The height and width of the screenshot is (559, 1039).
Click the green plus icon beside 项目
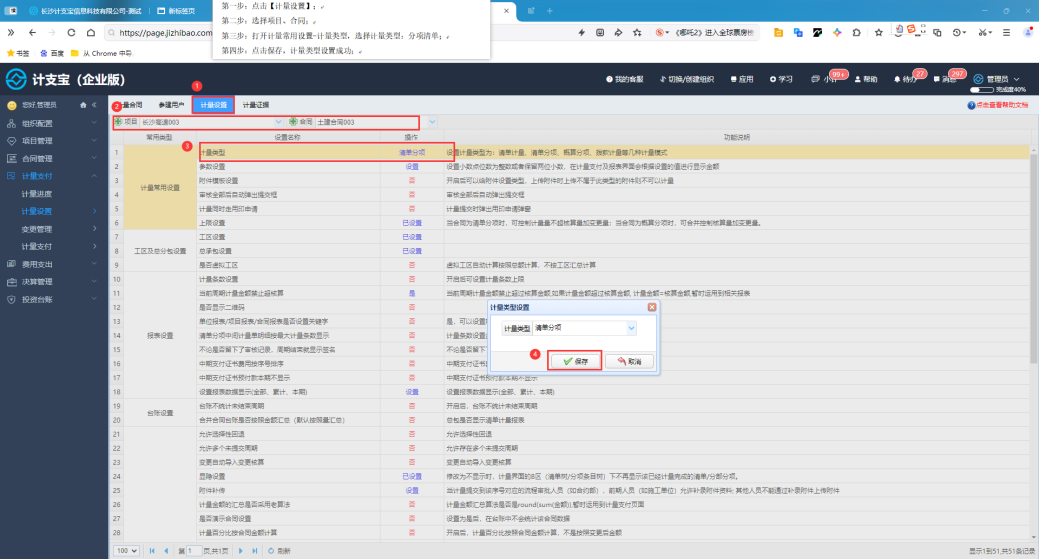click(119, 122)
